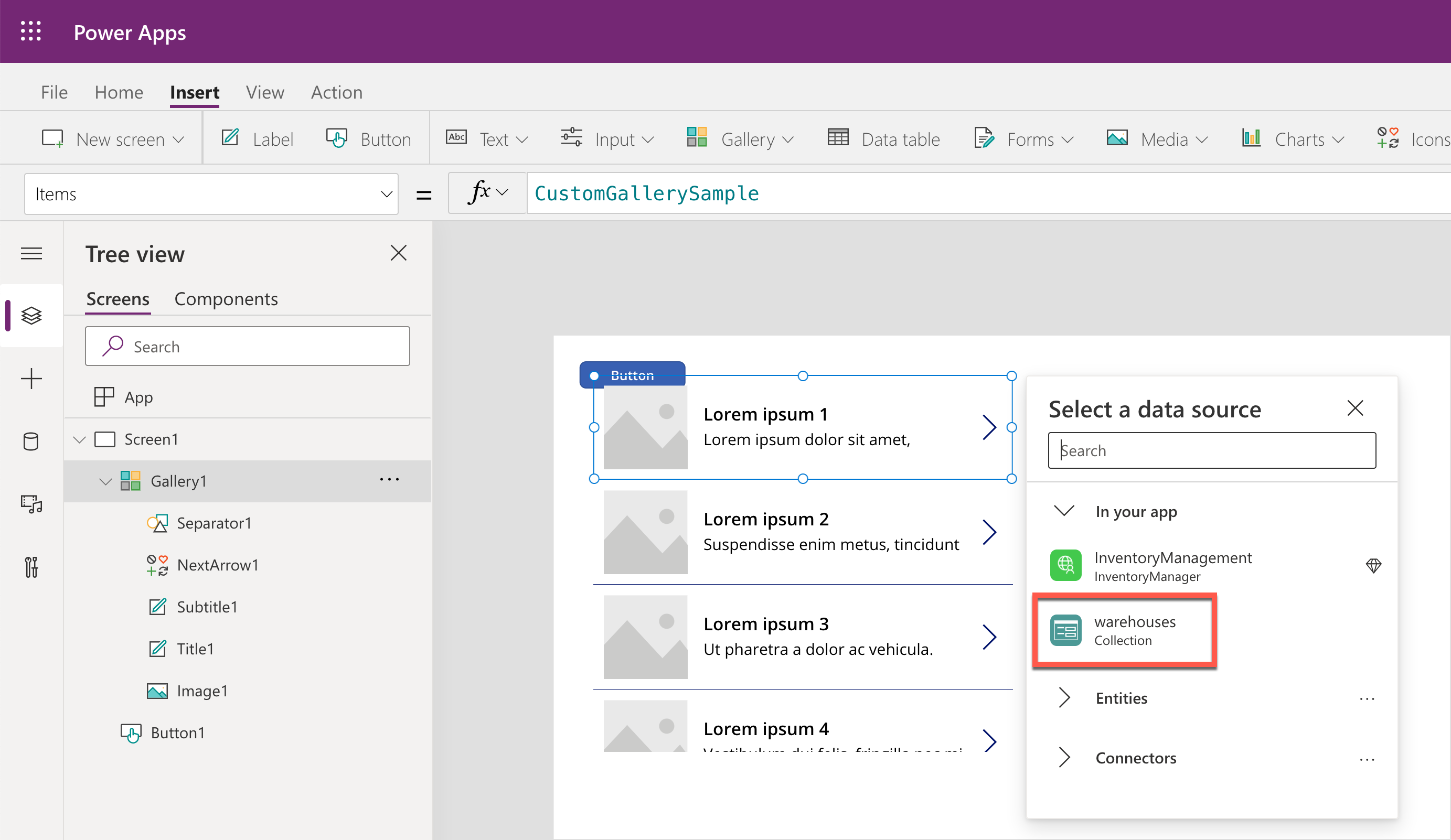Click the formula bar fx dropdown
The width and height of the screenshot is (1451, 840).
click(489, 193)
